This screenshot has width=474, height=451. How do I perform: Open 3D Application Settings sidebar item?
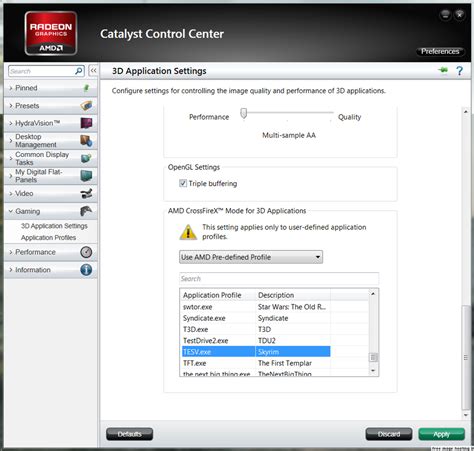[x=54, y=226]
